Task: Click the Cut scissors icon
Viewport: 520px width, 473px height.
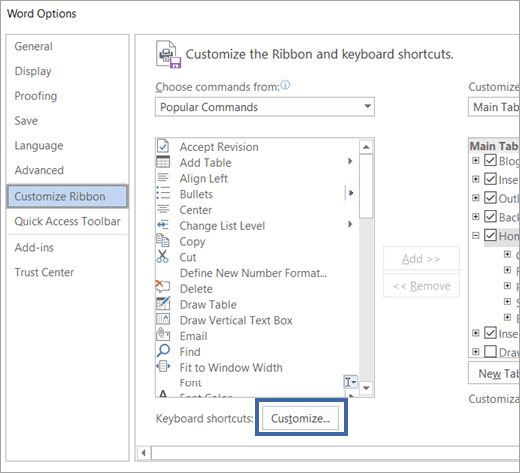Action: (162, 256)
